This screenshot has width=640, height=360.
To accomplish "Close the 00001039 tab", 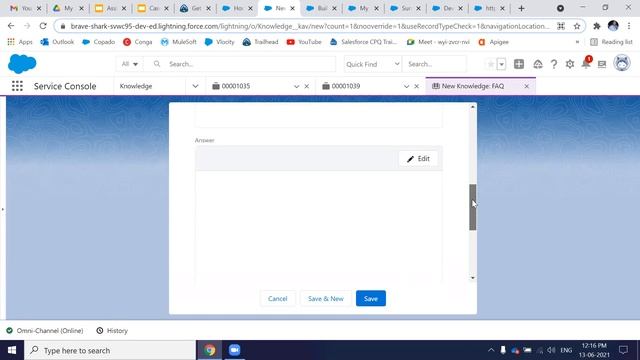I will tap(416, 87).
